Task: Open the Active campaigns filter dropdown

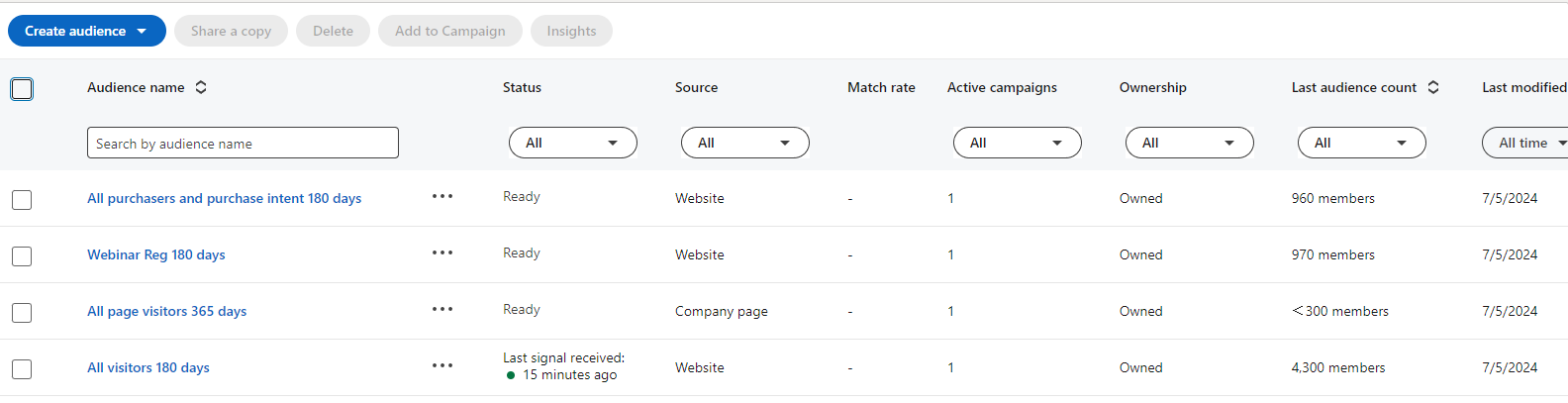Action: [1018, 143]
